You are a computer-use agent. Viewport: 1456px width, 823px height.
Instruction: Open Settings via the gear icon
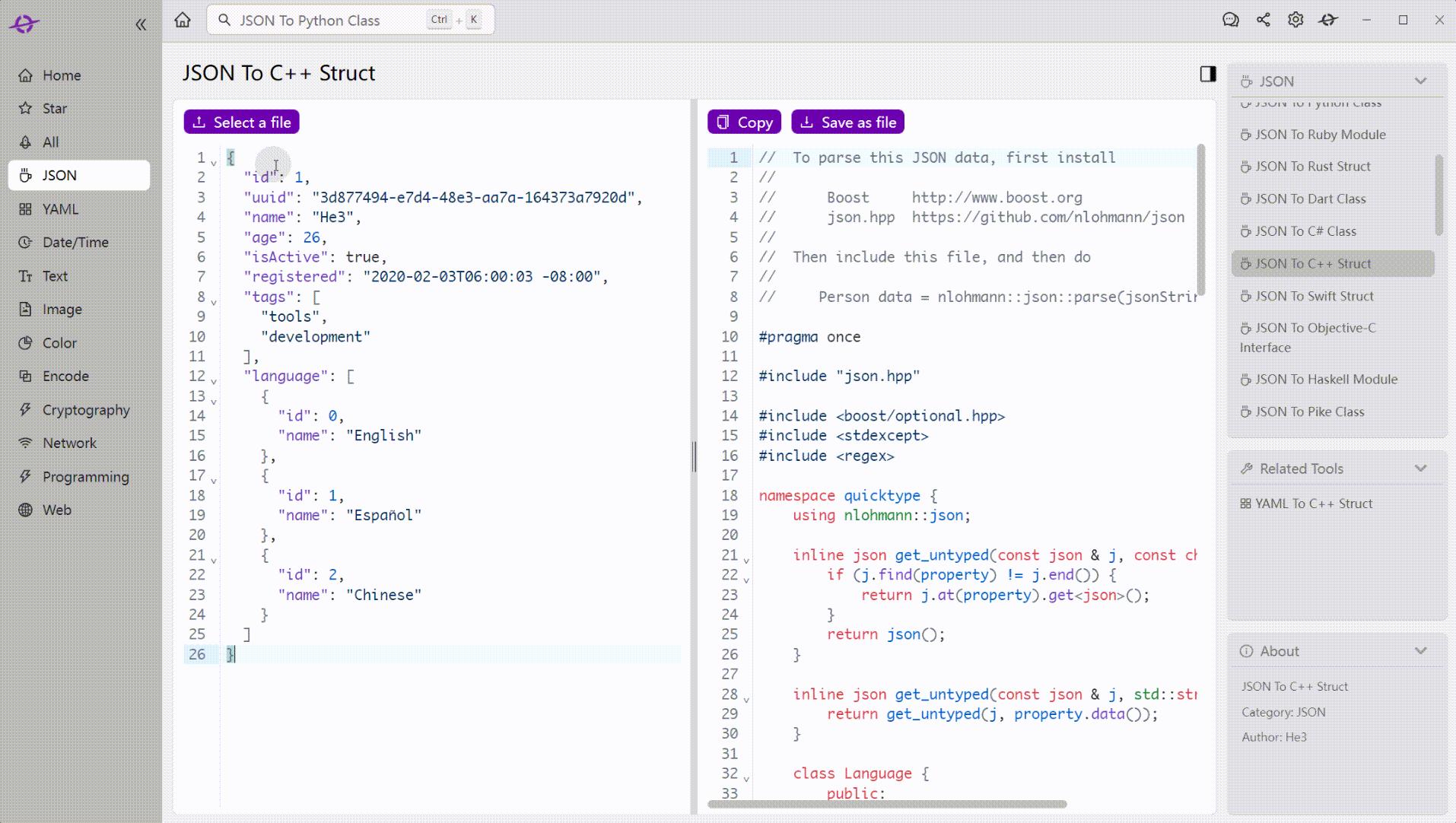pyautogui.click(x=1295, y=20)
